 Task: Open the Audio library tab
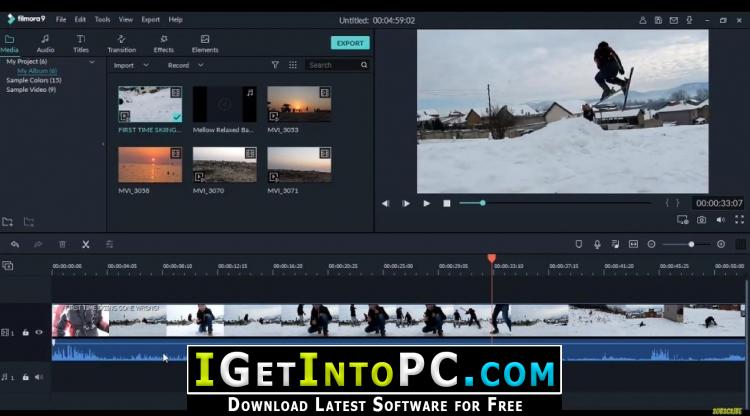[x=45, y=44]
